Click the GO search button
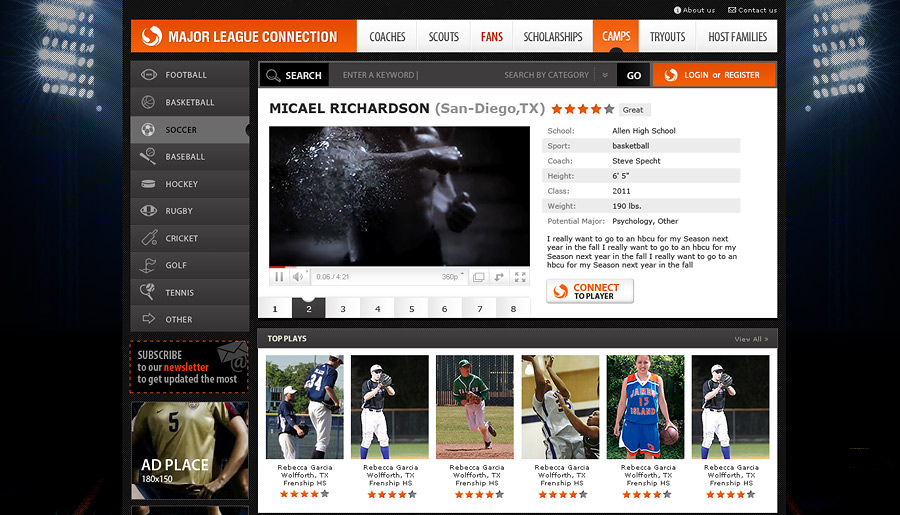Image resolution: width=900 pixels, height=515 pixels. tap(634, 75)
